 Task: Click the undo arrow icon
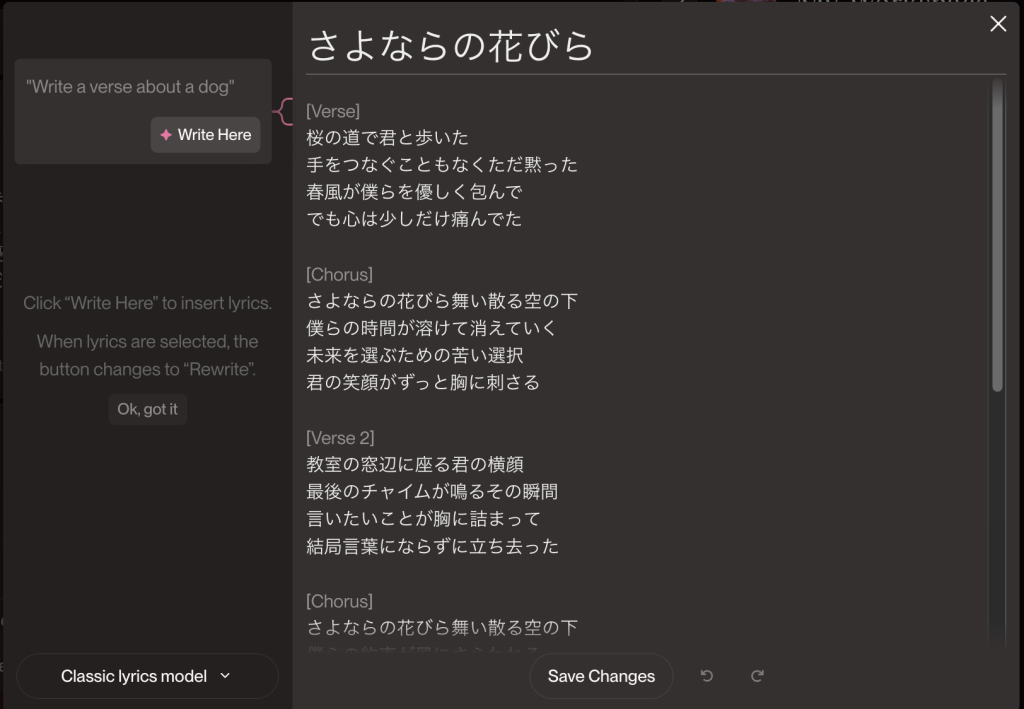click(x=707, y=676)
